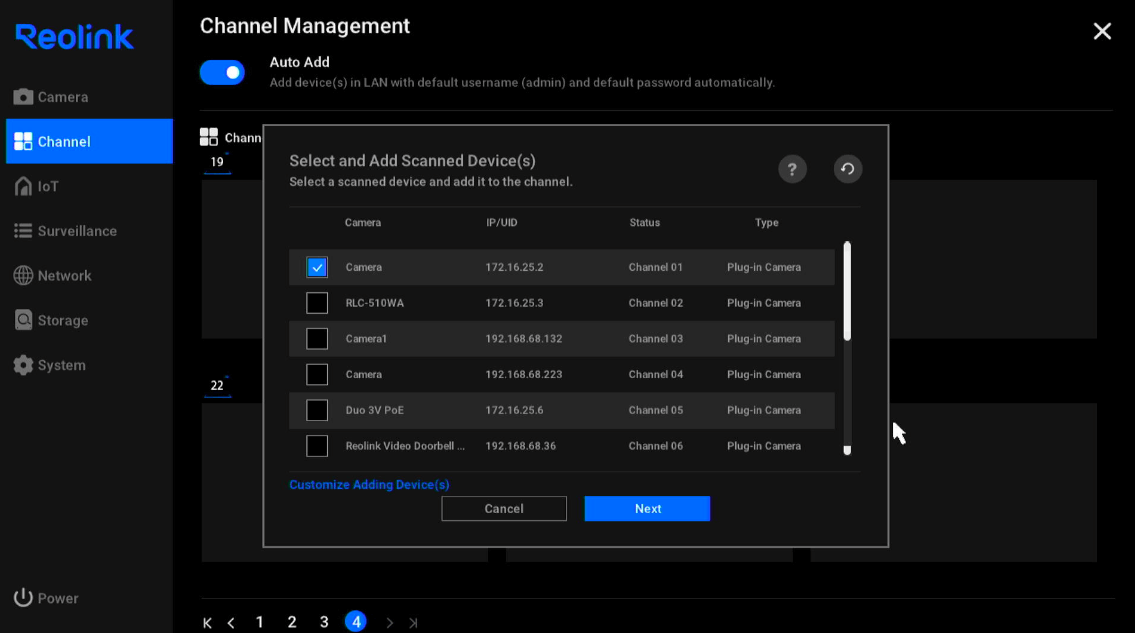Image resolution: width=1135 pixels, height=633 pixels.
Task: Check the Camera1 device checkbox
Action: pos(317,339)
